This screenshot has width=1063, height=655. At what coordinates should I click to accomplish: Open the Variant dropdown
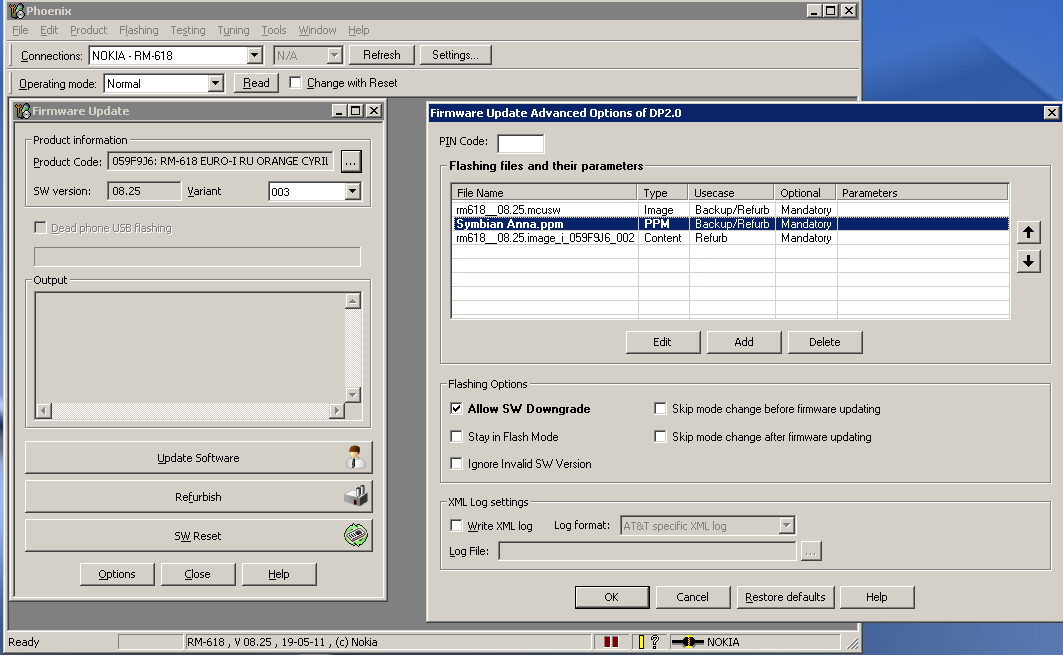pos(352,191)
